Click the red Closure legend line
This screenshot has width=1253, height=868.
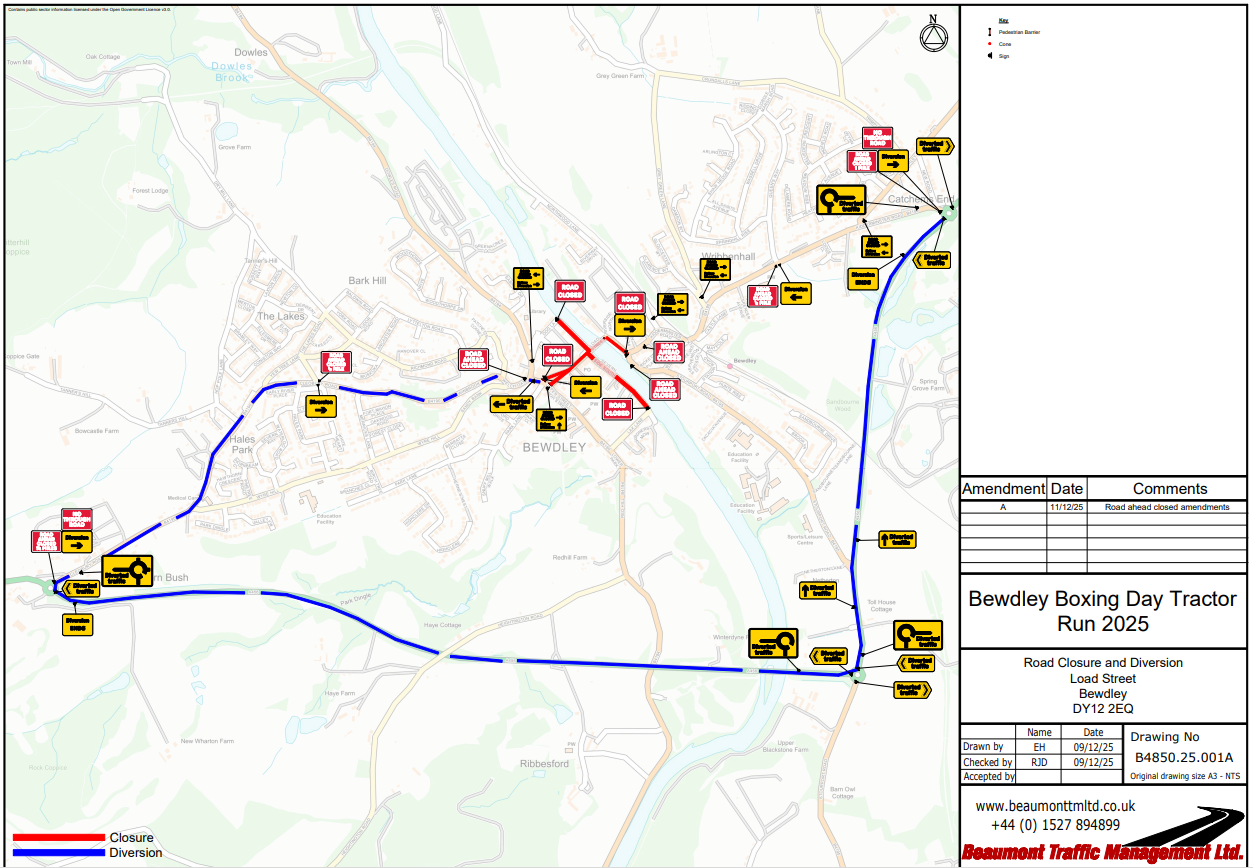(x=58, y=838)
